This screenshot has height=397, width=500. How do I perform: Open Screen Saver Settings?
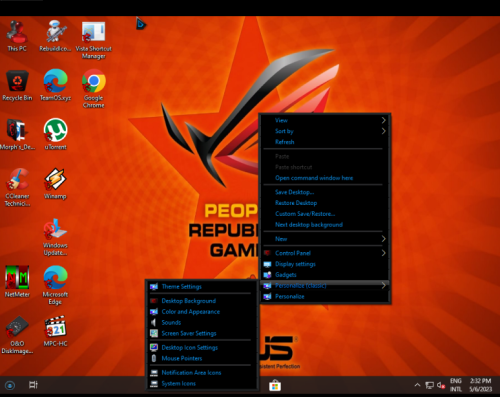click(202, 333)
